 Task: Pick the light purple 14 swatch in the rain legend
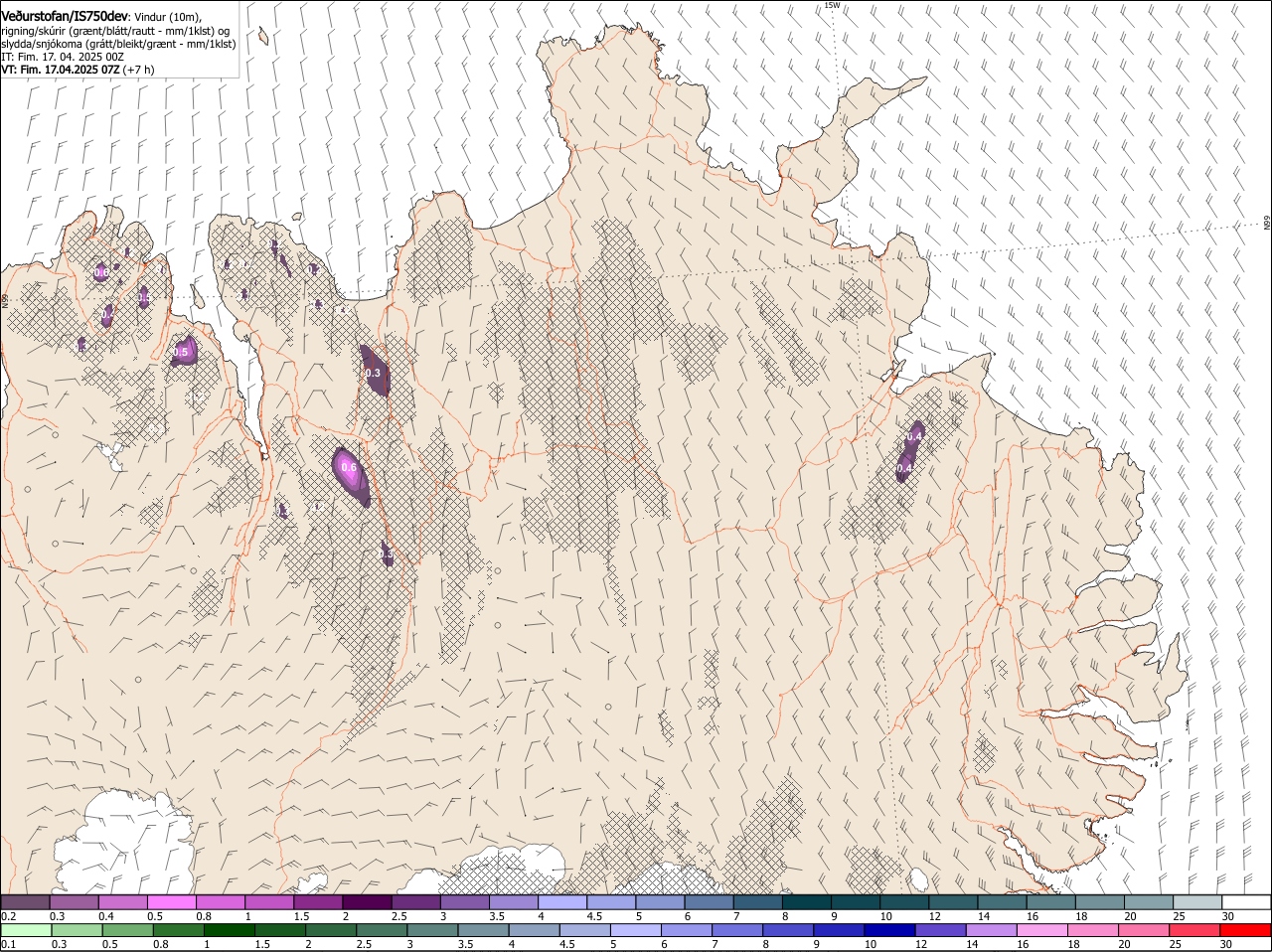pyautogui.click(x=991, y=930)
